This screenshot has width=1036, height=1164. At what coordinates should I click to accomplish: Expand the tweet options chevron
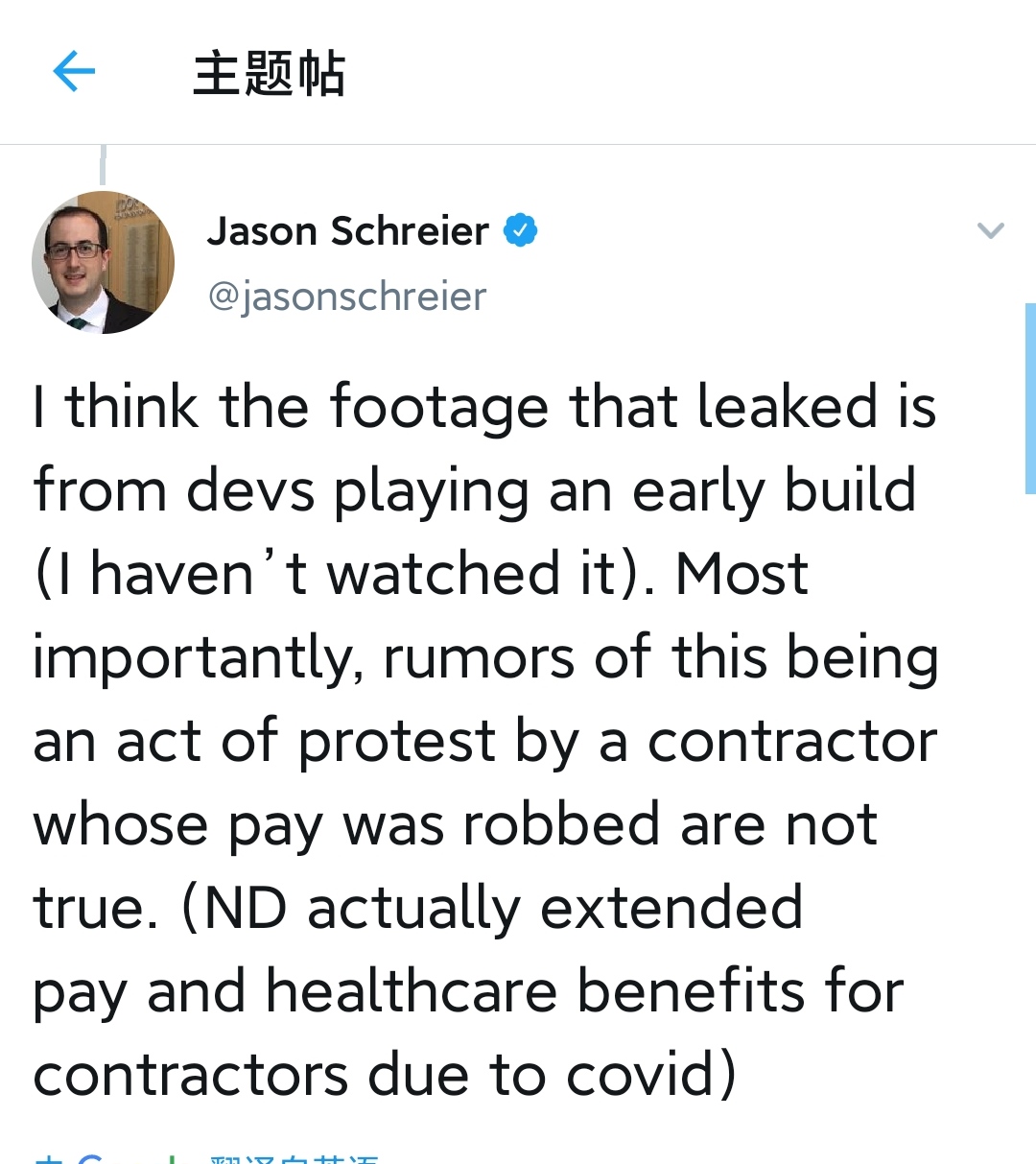990,230
